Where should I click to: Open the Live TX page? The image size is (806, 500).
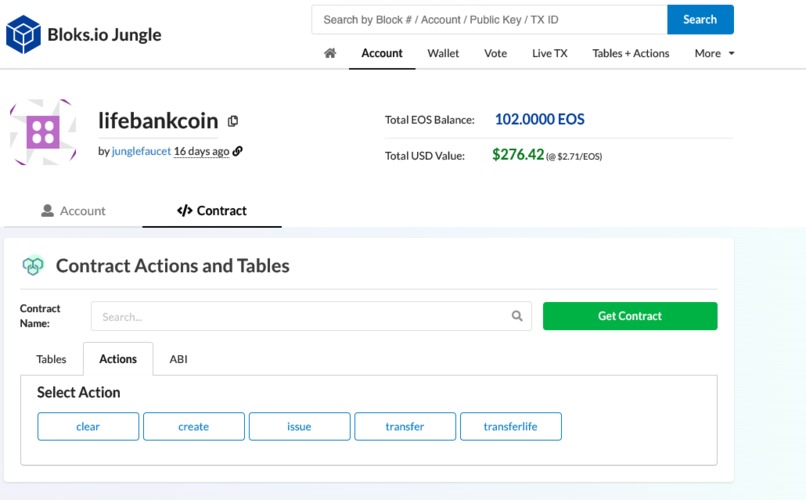click(549, 53)
